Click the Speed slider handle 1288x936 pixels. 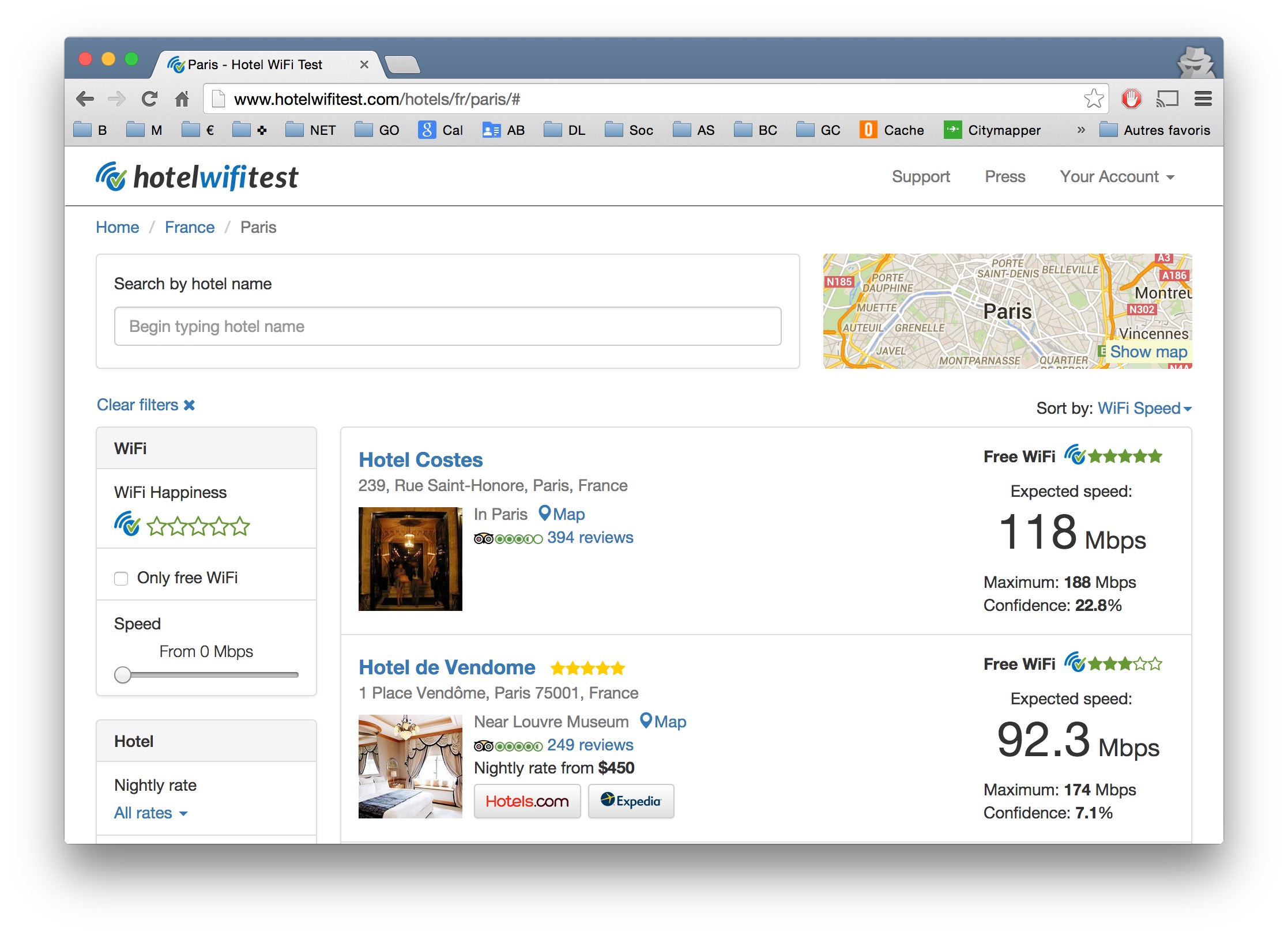[x=123, y=675]
